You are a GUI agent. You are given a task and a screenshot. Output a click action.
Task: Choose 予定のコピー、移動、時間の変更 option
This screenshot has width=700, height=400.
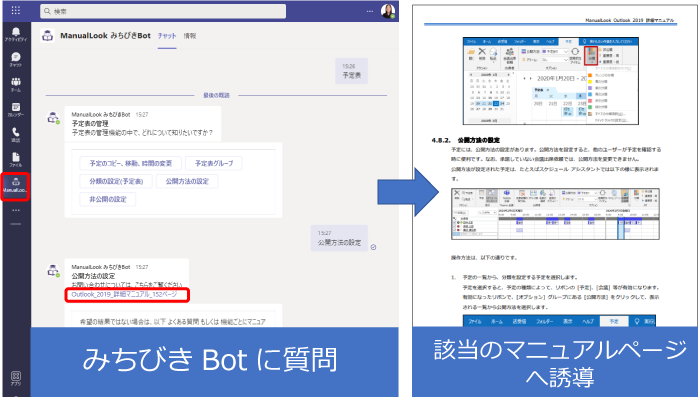[128, 163]
